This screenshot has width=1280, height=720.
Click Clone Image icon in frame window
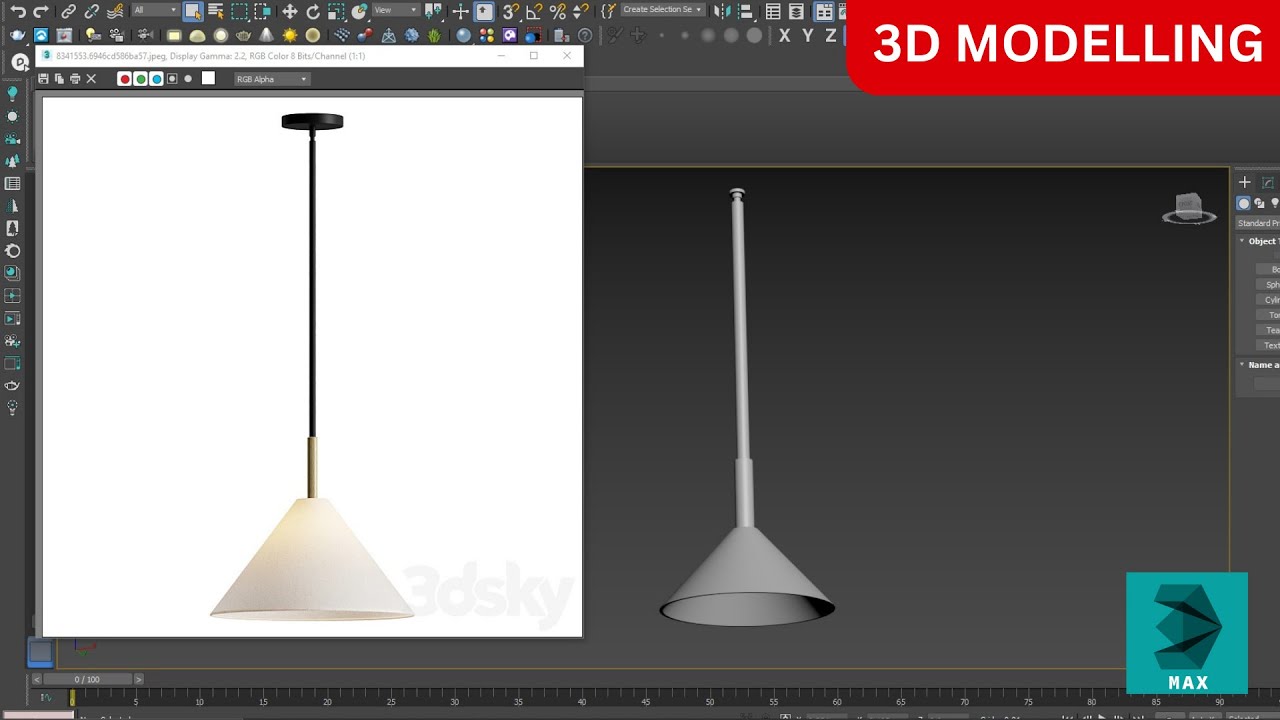[59, 78]
